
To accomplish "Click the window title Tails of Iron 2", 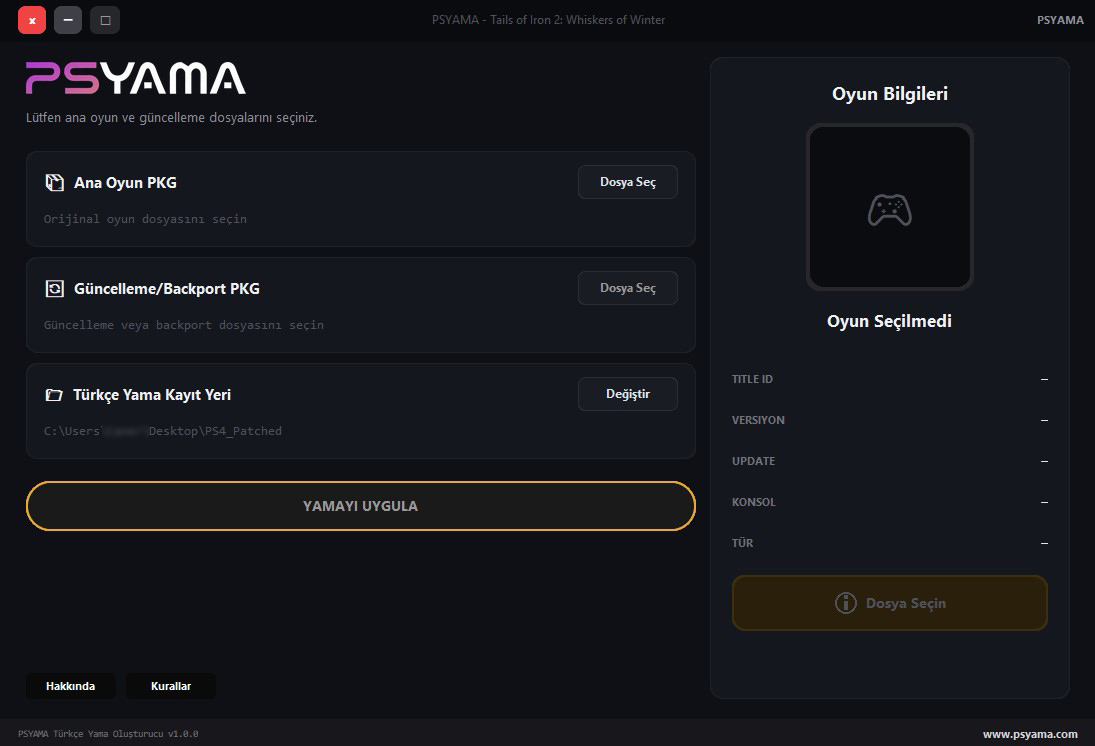I will (548, 20).
